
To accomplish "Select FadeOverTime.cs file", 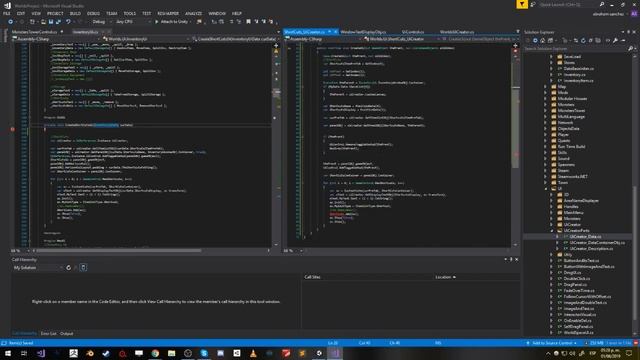I will click(x=579, y=291).
